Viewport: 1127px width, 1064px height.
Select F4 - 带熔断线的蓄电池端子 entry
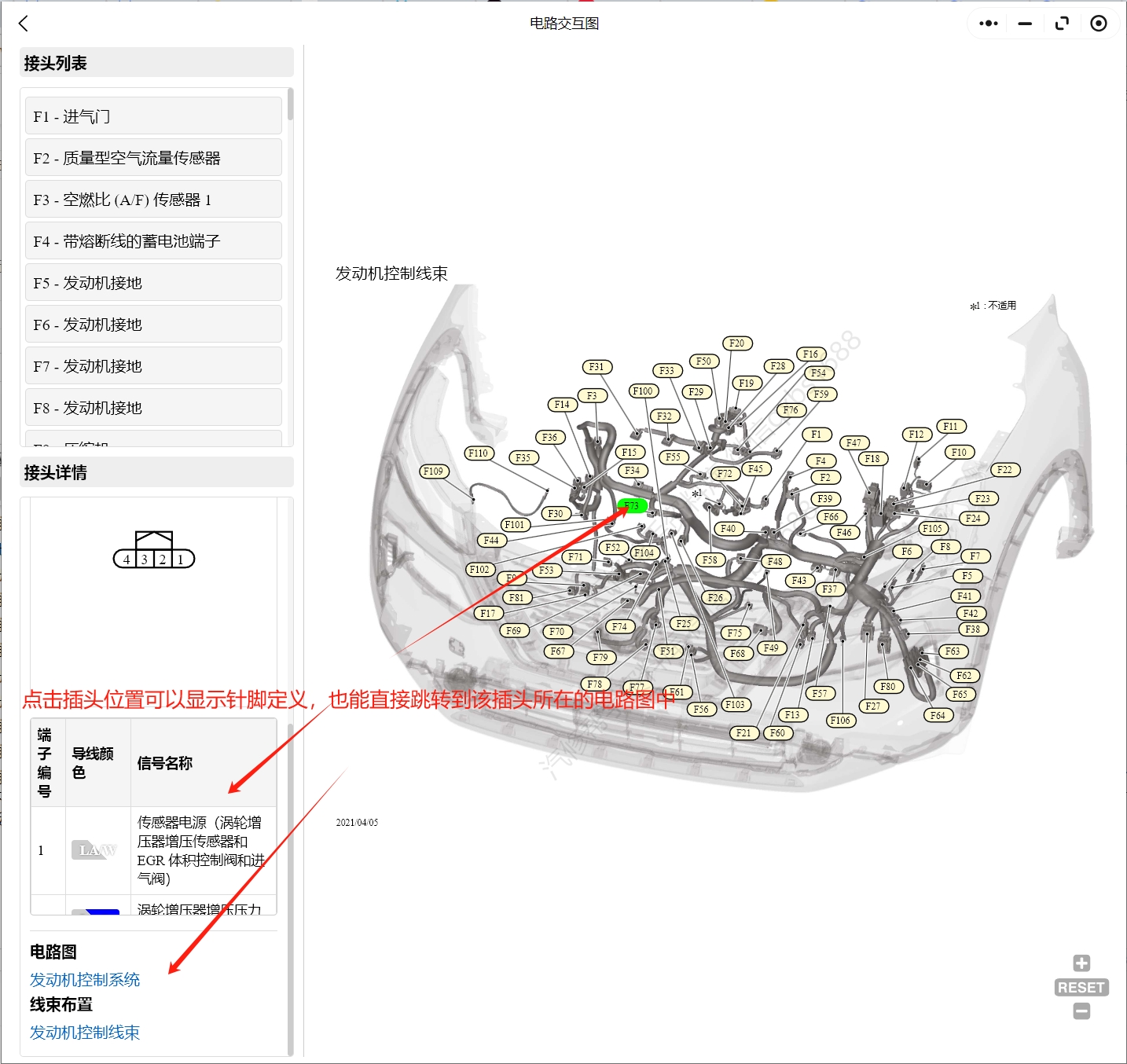point(153,240)
